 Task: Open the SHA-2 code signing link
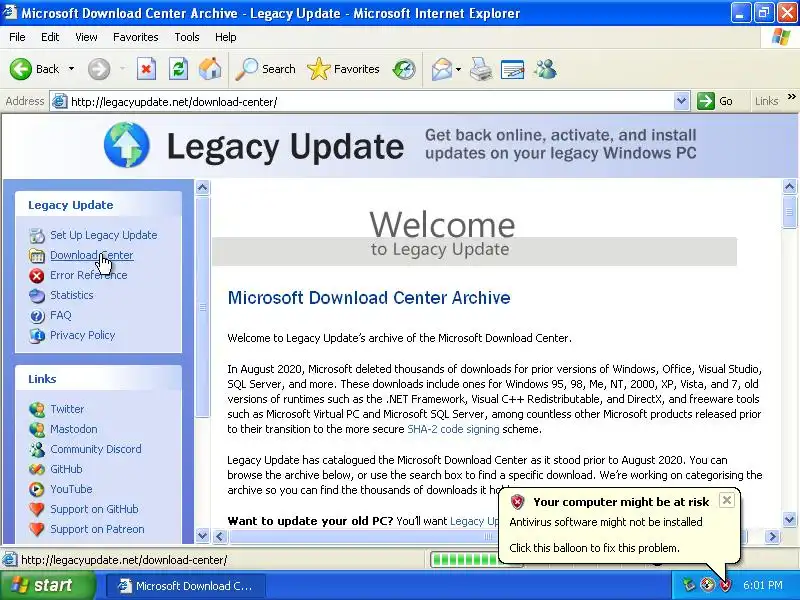pos(453,429)
